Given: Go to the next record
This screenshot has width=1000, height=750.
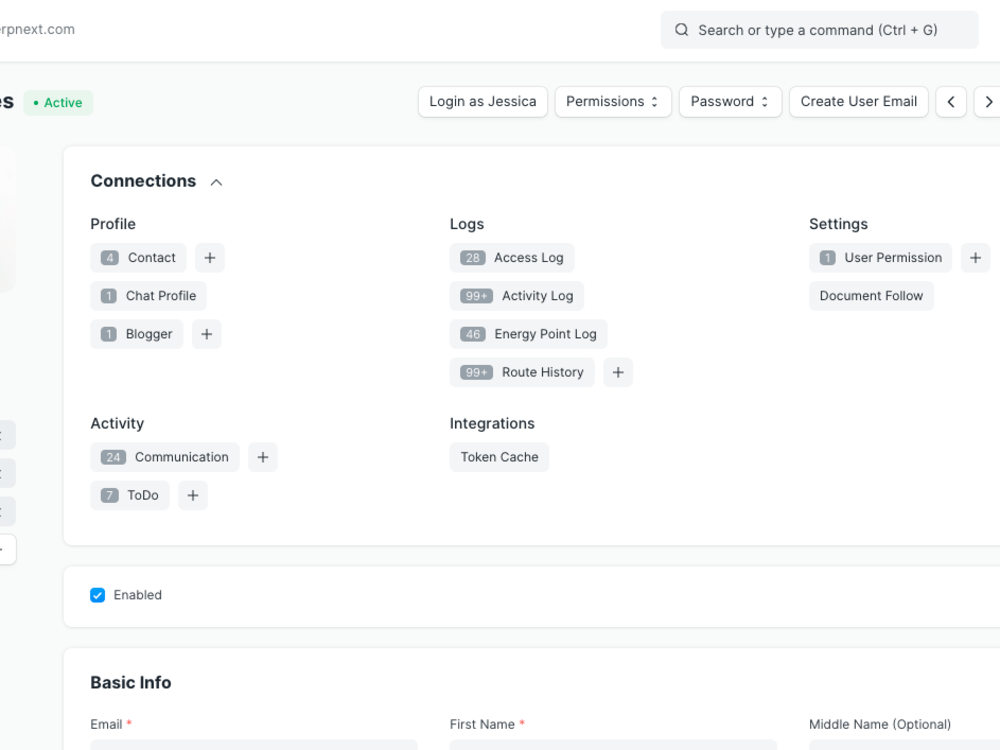Looking at the screenshot, I should pyautogui.click(x=987, y=101).
